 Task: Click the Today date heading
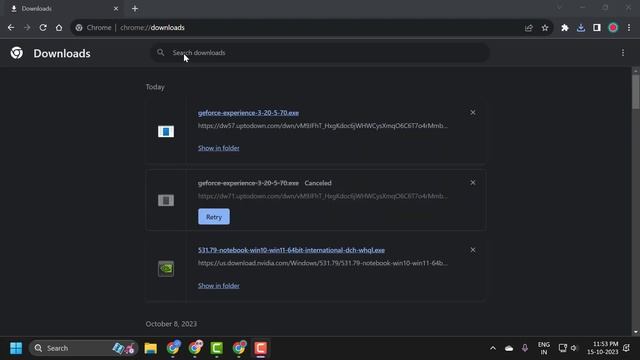pyautogui.click(x=155, y=87)
